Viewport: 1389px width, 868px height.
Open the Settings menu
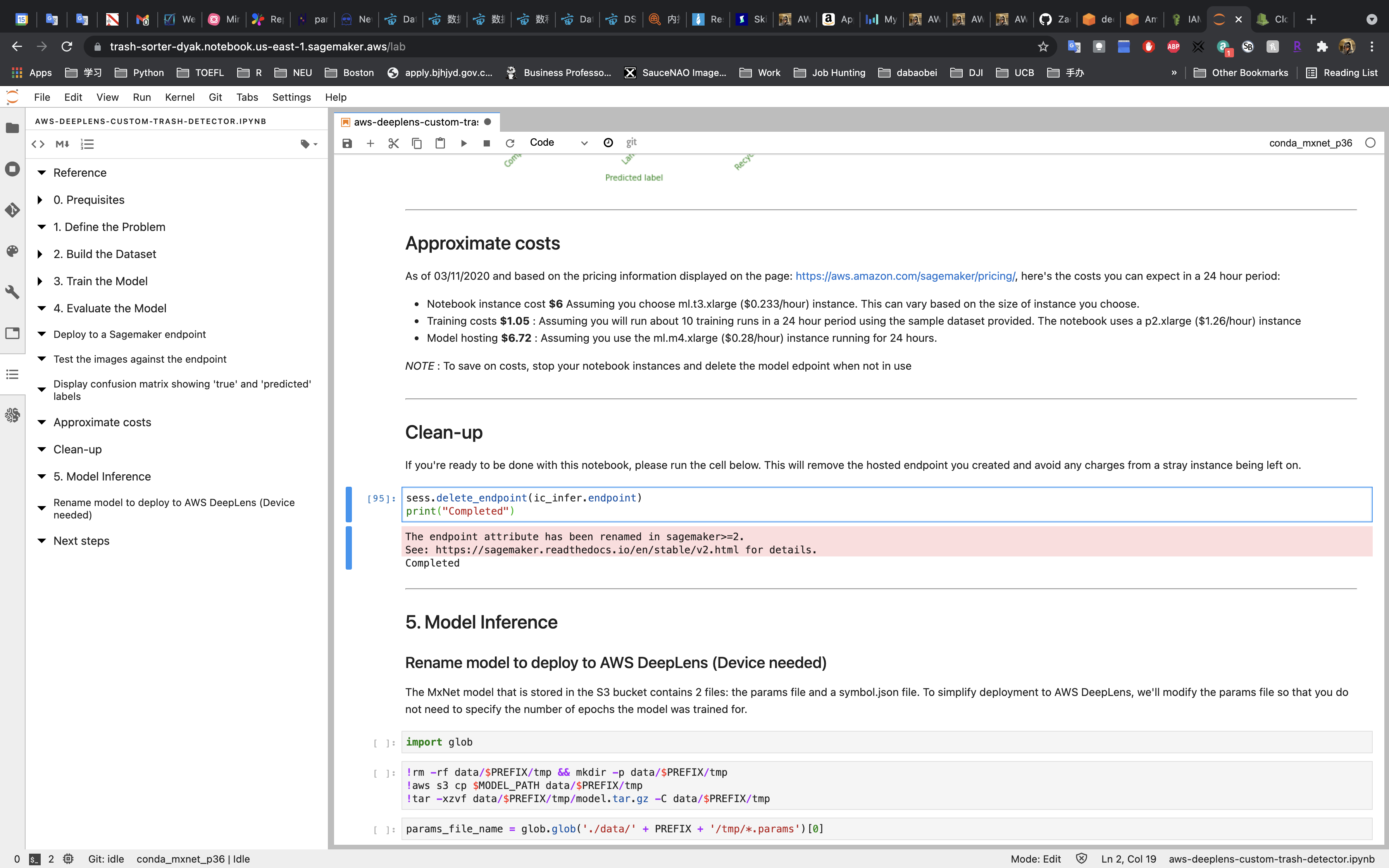pos(291,97)
